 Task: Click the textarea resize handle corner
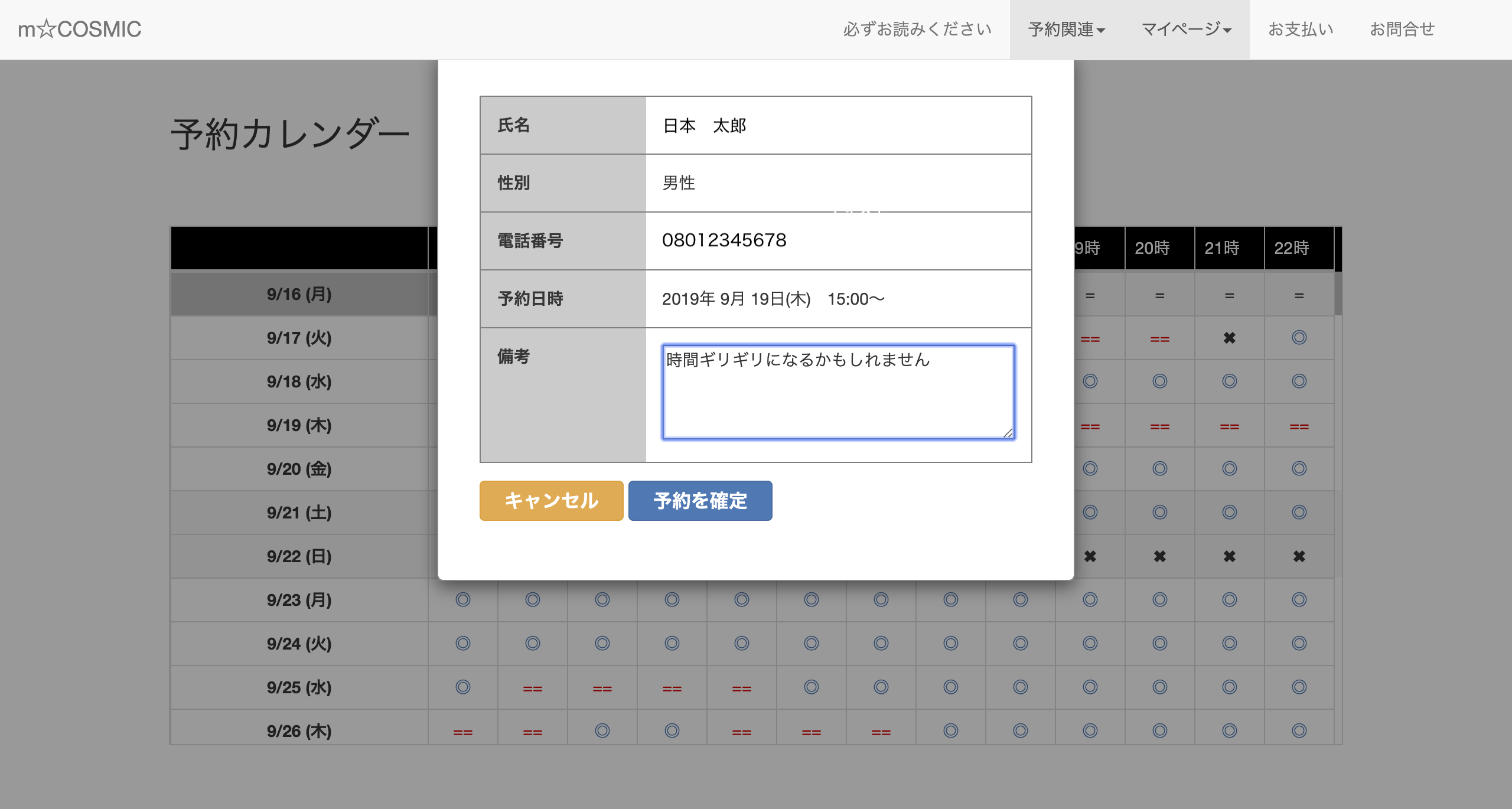coord(1008,433)
